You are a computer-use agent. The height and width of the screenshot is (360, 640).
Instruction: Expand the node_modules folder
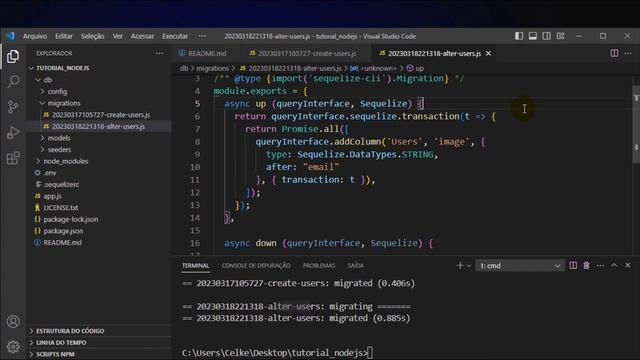[99, 161]
